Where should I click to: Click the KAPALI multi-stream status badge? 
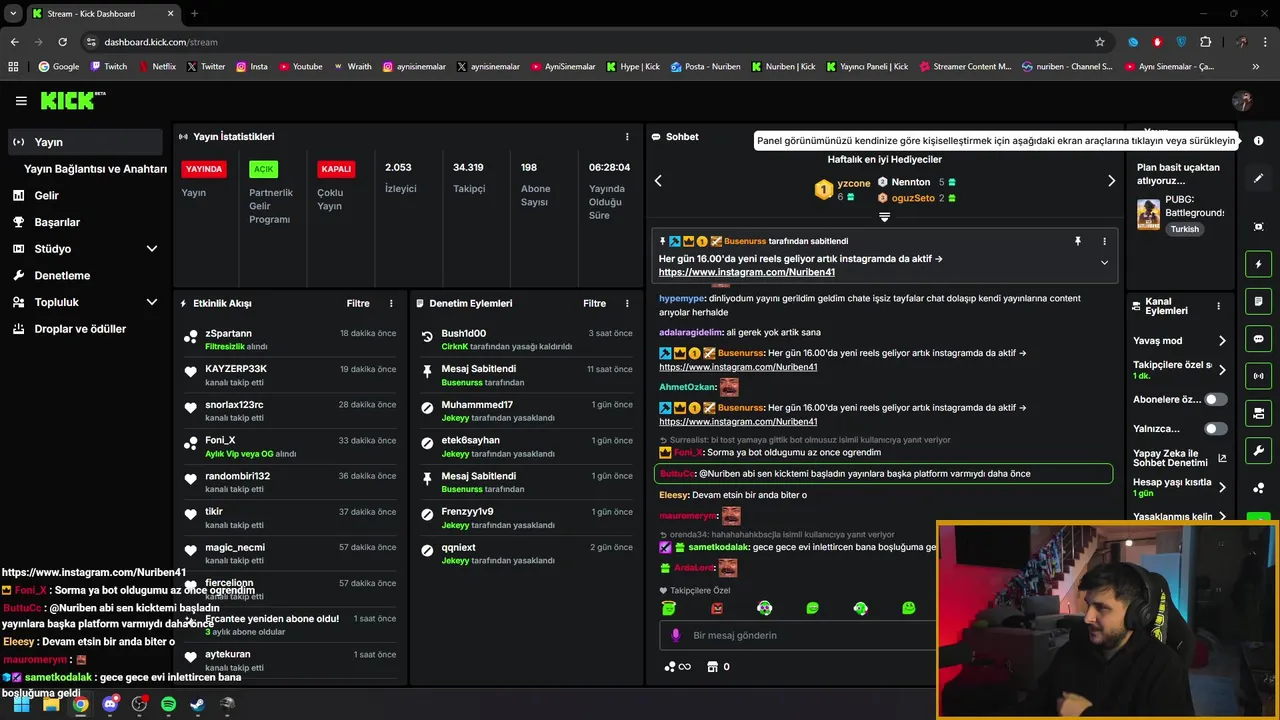[336, 169]
